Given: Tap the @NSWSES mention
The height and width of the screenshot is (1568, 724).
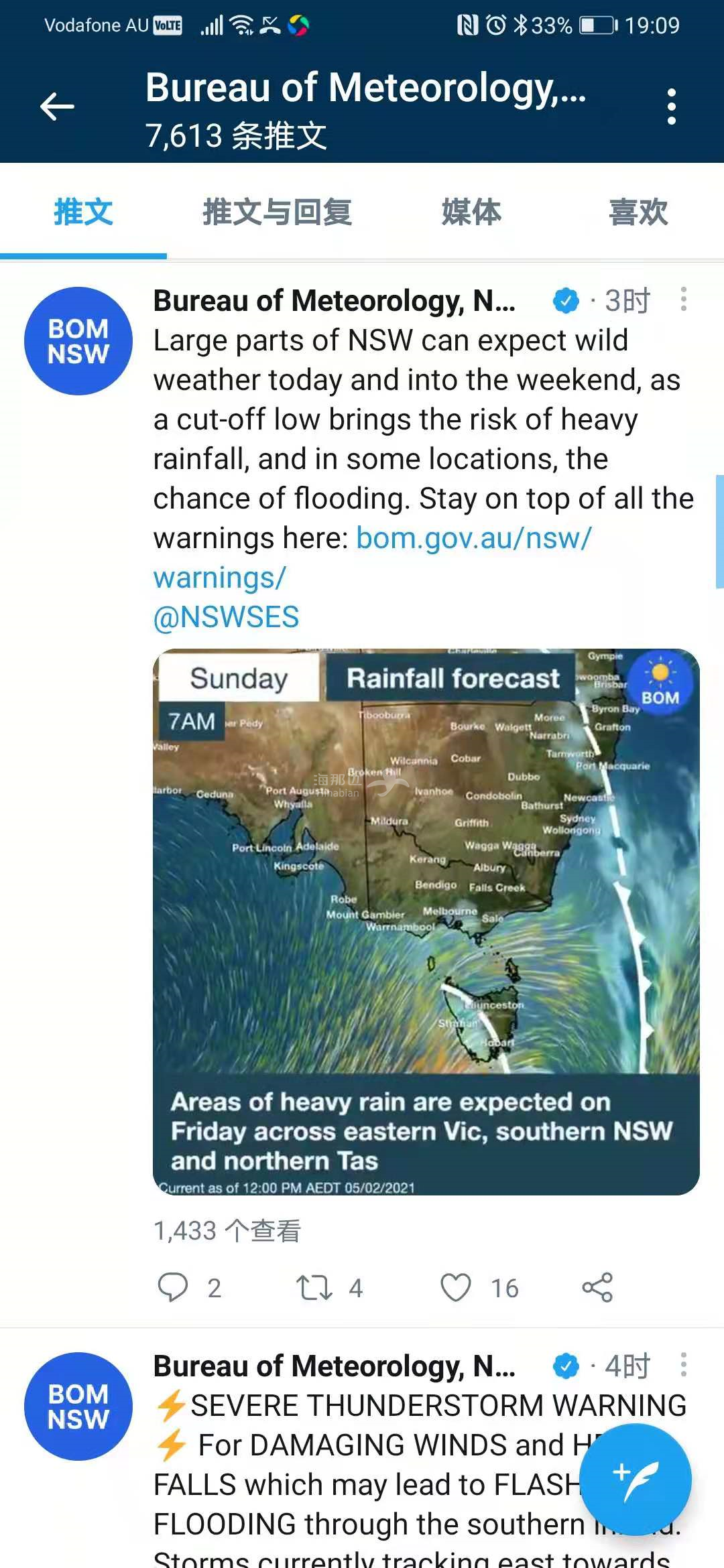Looking at the screenshot, I should [x=226, y=617].
